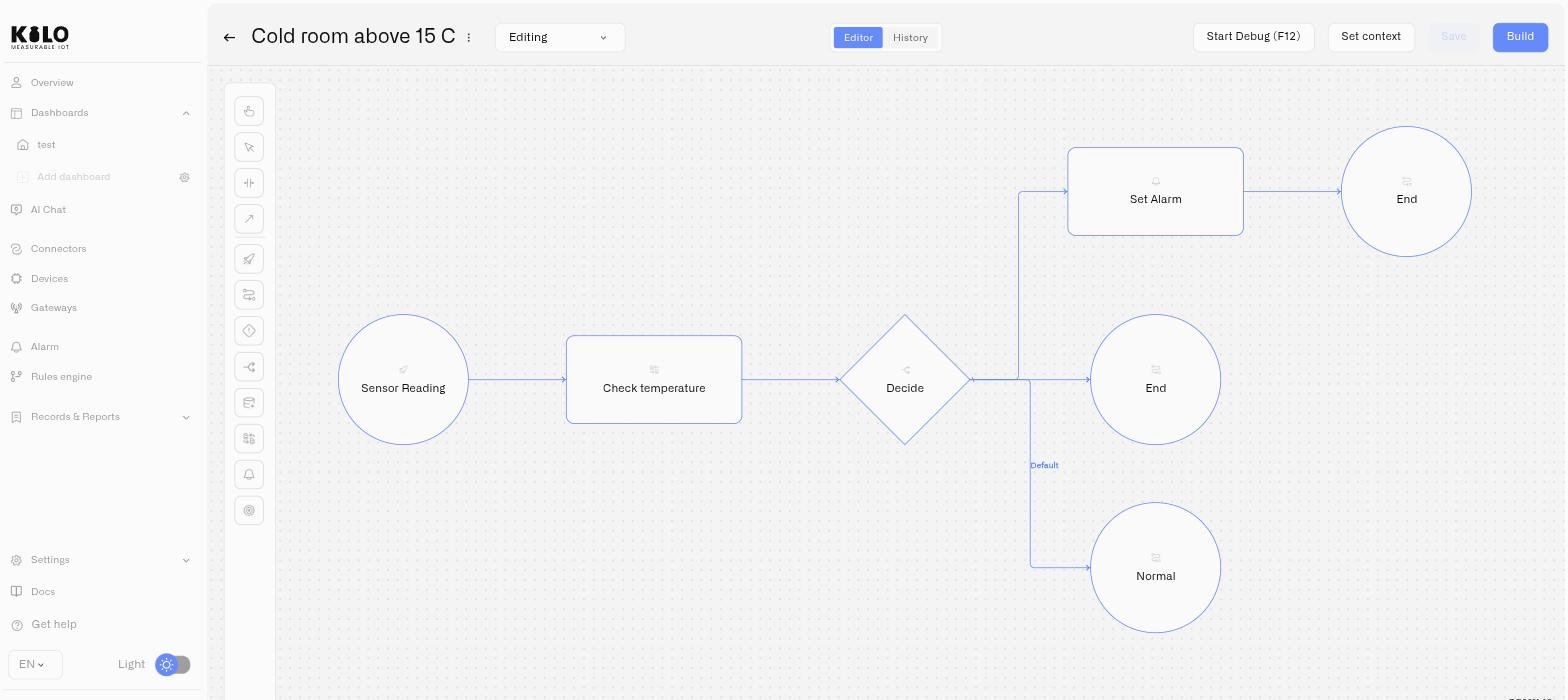Click the Connectors icon in sidebar
This screenshot has height=700, width=1568.
coord(16,249)
